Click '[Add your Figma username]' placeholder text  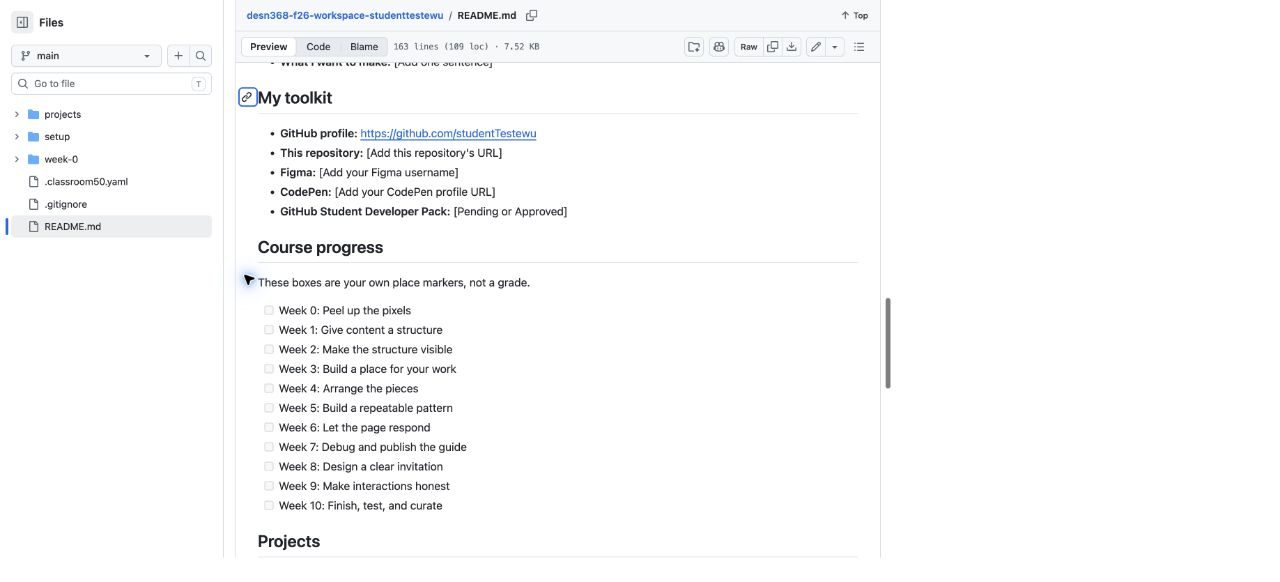pos(389,172)
